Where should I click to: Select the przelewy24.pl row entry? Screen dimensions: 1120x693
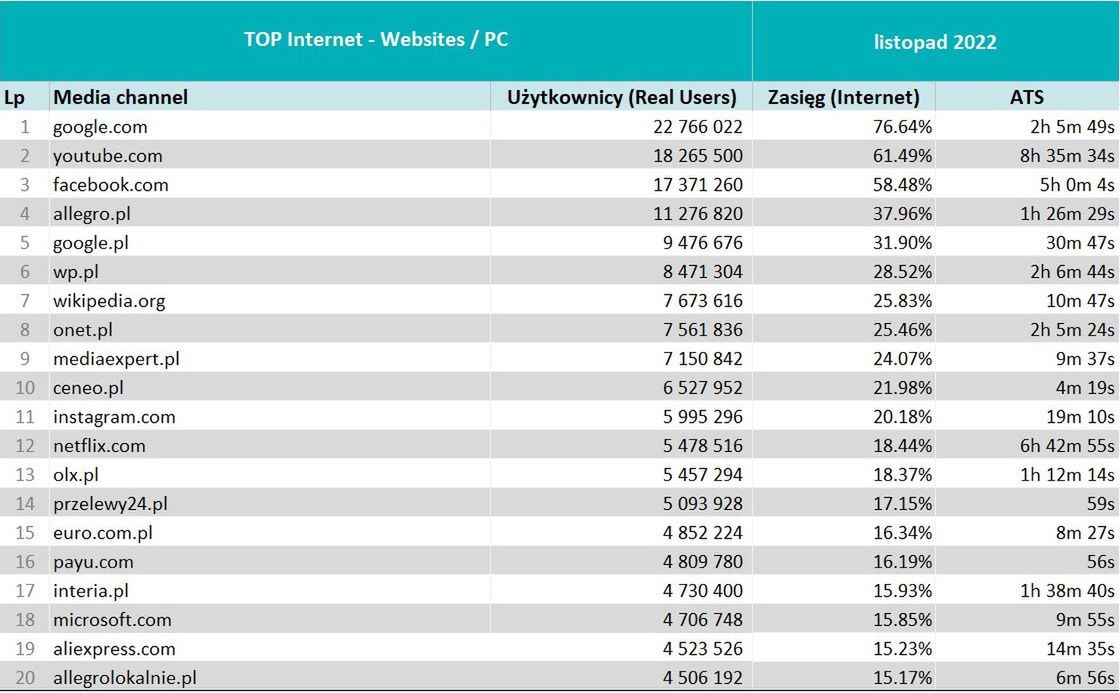tap(110, 504)
